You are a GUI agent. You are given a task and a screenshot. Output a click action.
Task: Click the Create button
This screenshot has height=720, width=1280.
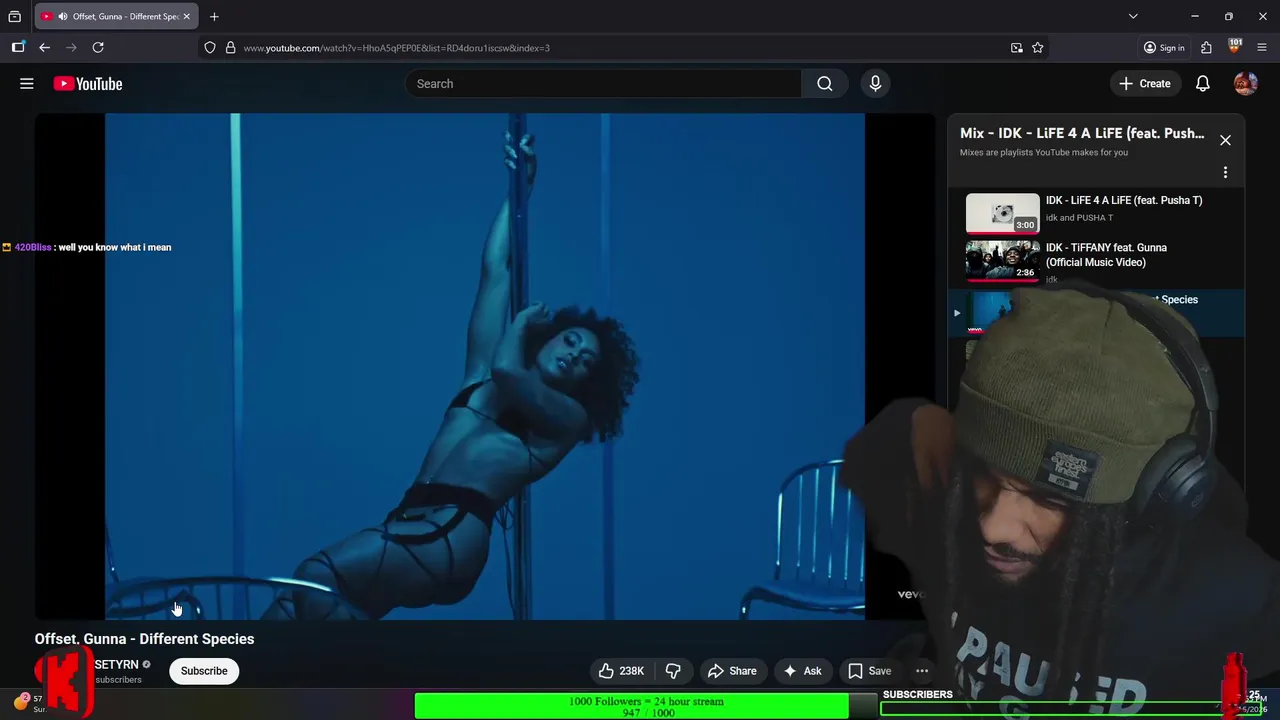[x=1145, y=84]
